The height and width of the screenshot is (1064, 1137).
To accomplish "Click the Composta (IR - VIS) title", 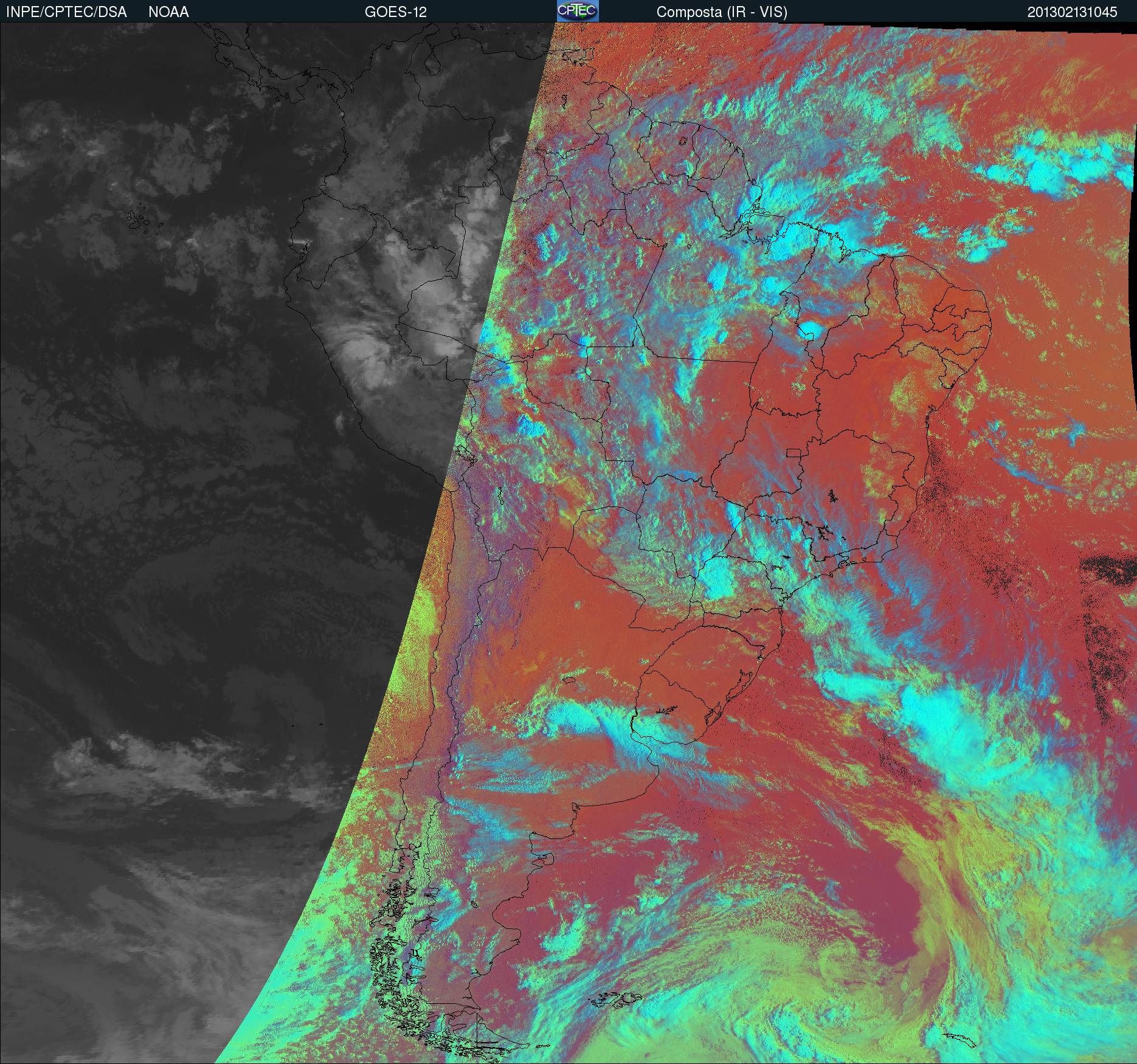I will 722,12.
